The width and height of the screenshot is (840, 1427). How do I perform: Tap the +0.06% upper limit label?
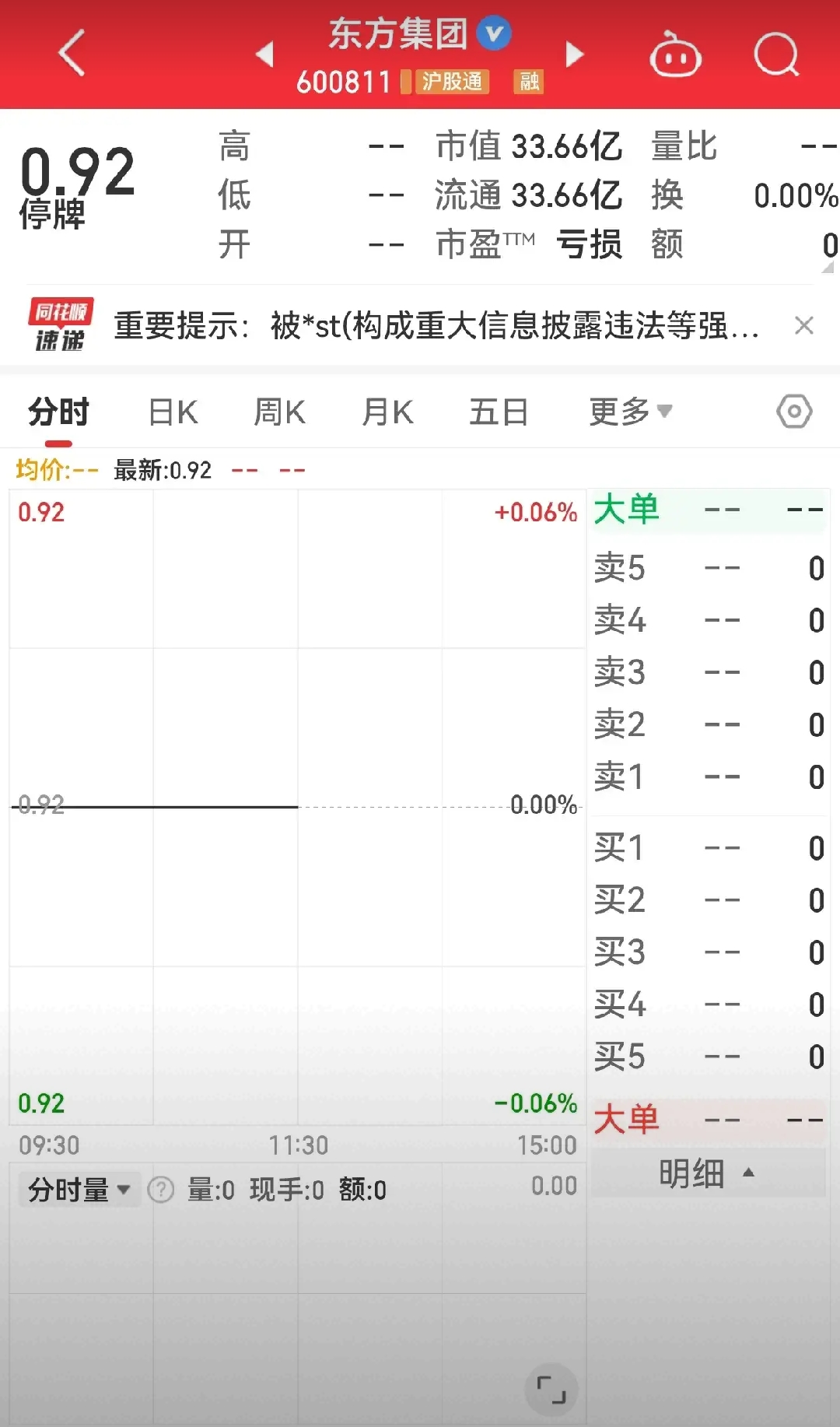click(536, 513)
